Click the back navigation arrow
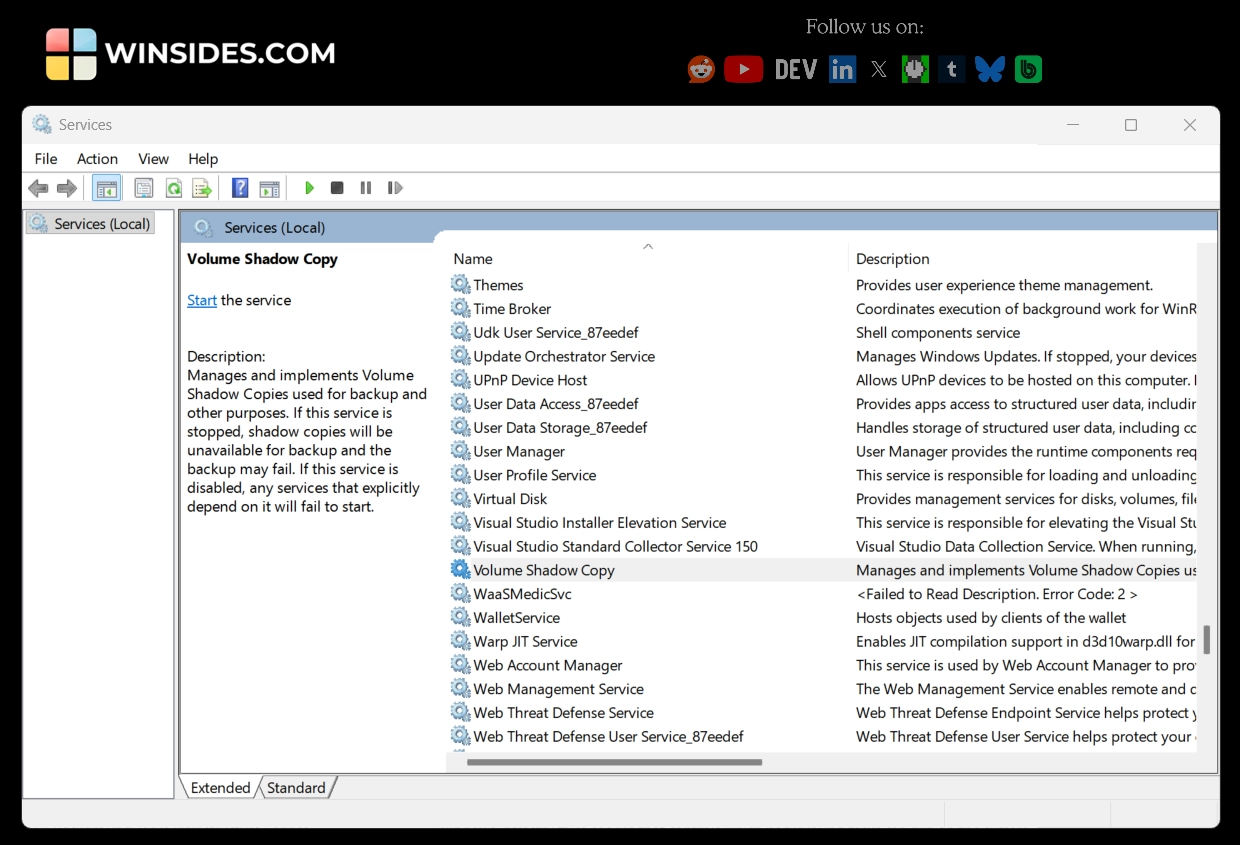 38,187
